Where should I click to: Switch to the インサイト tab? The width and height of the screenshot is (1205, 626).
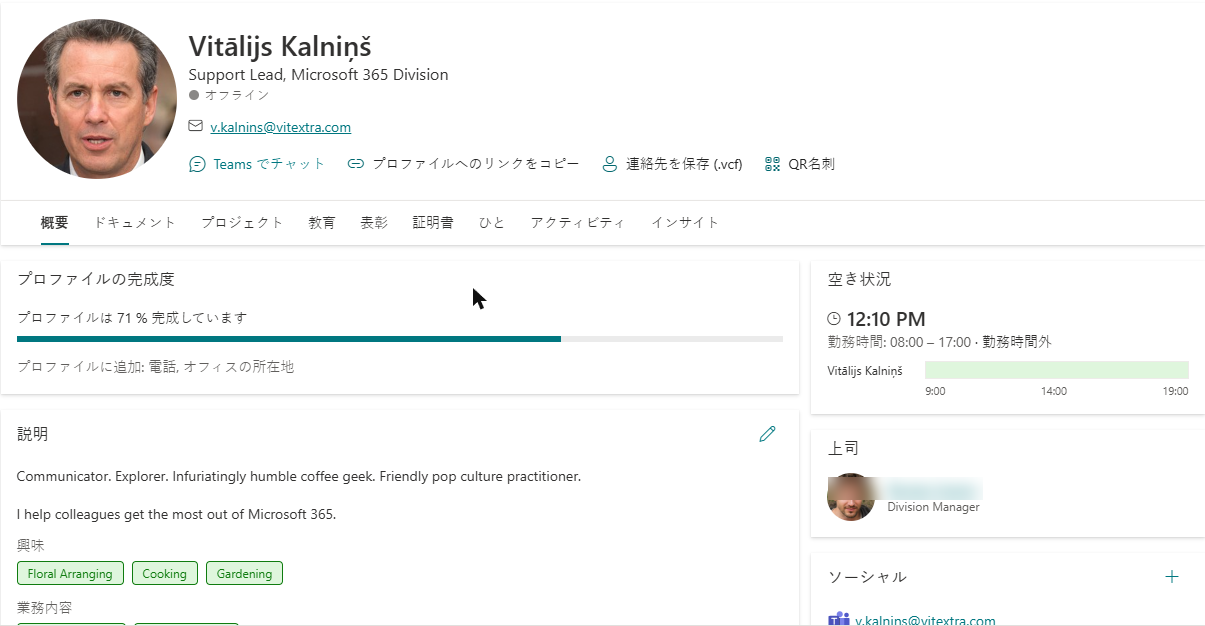pos(685,223)
